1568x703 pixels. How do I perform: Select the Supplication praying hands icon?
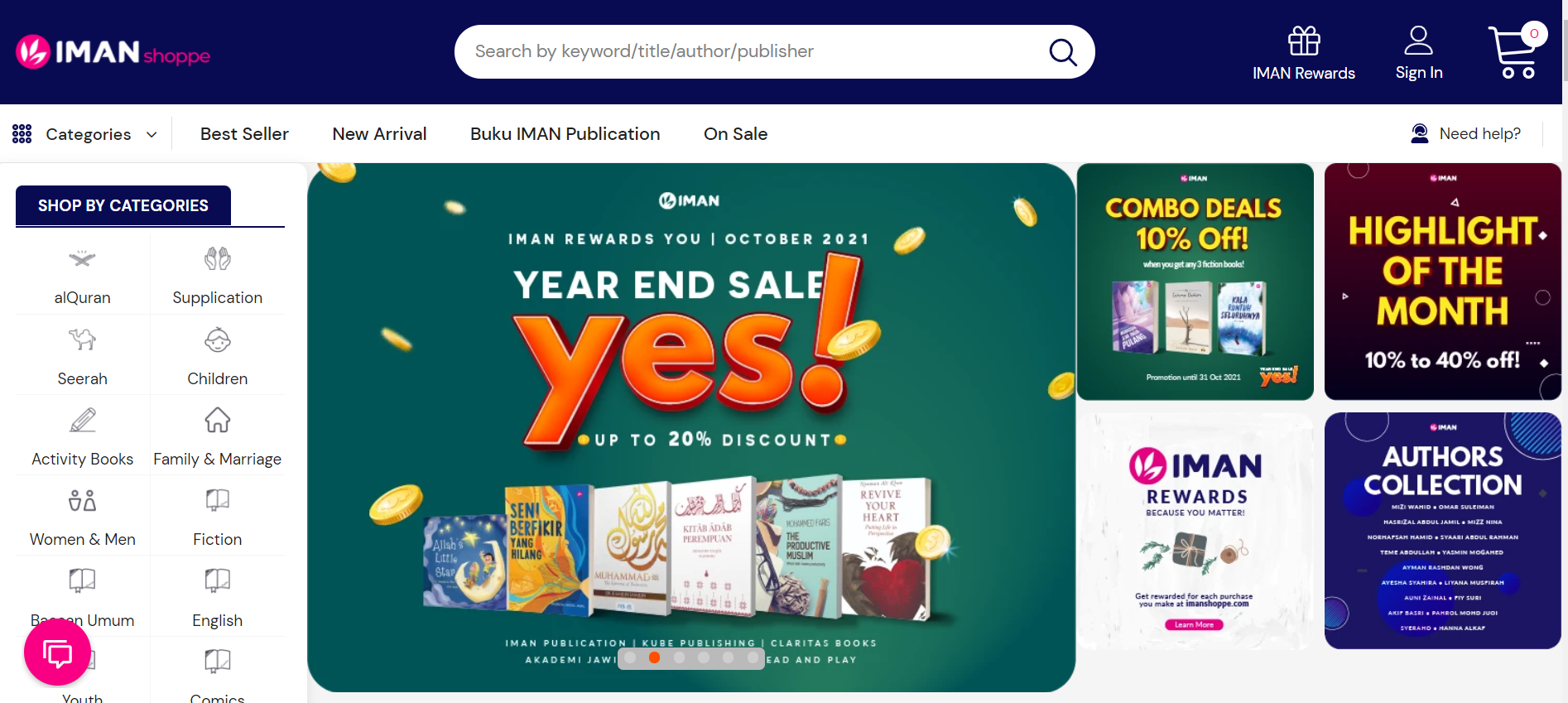[x=218, y=259]
